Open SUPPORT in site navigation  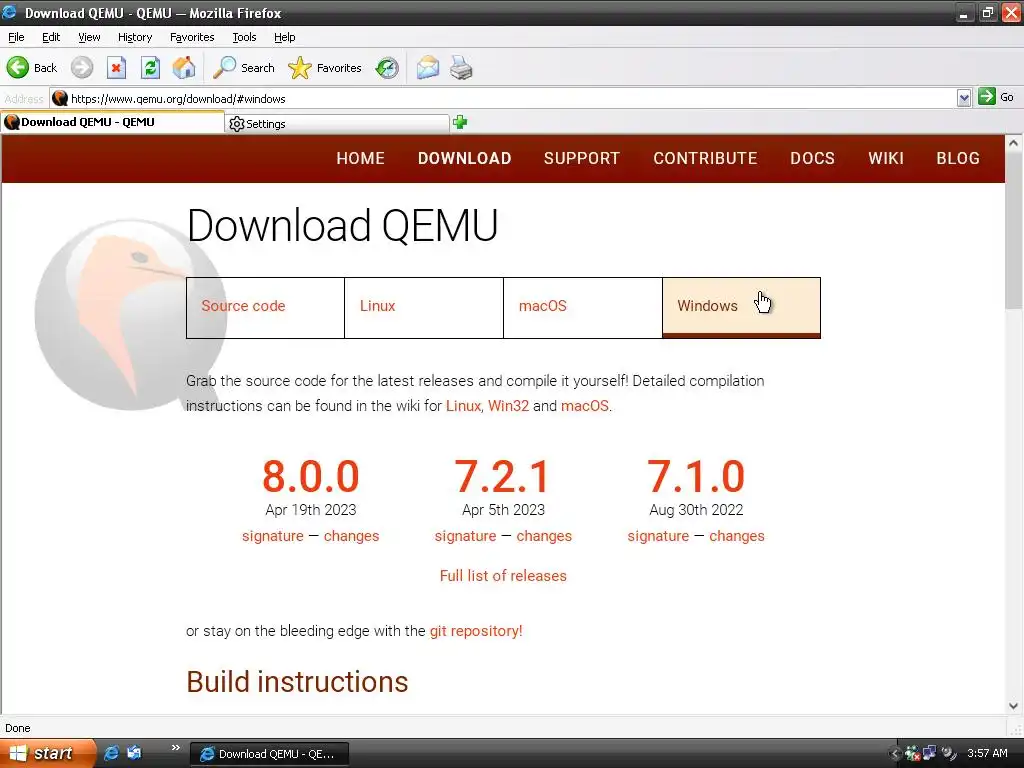point(582,158)
